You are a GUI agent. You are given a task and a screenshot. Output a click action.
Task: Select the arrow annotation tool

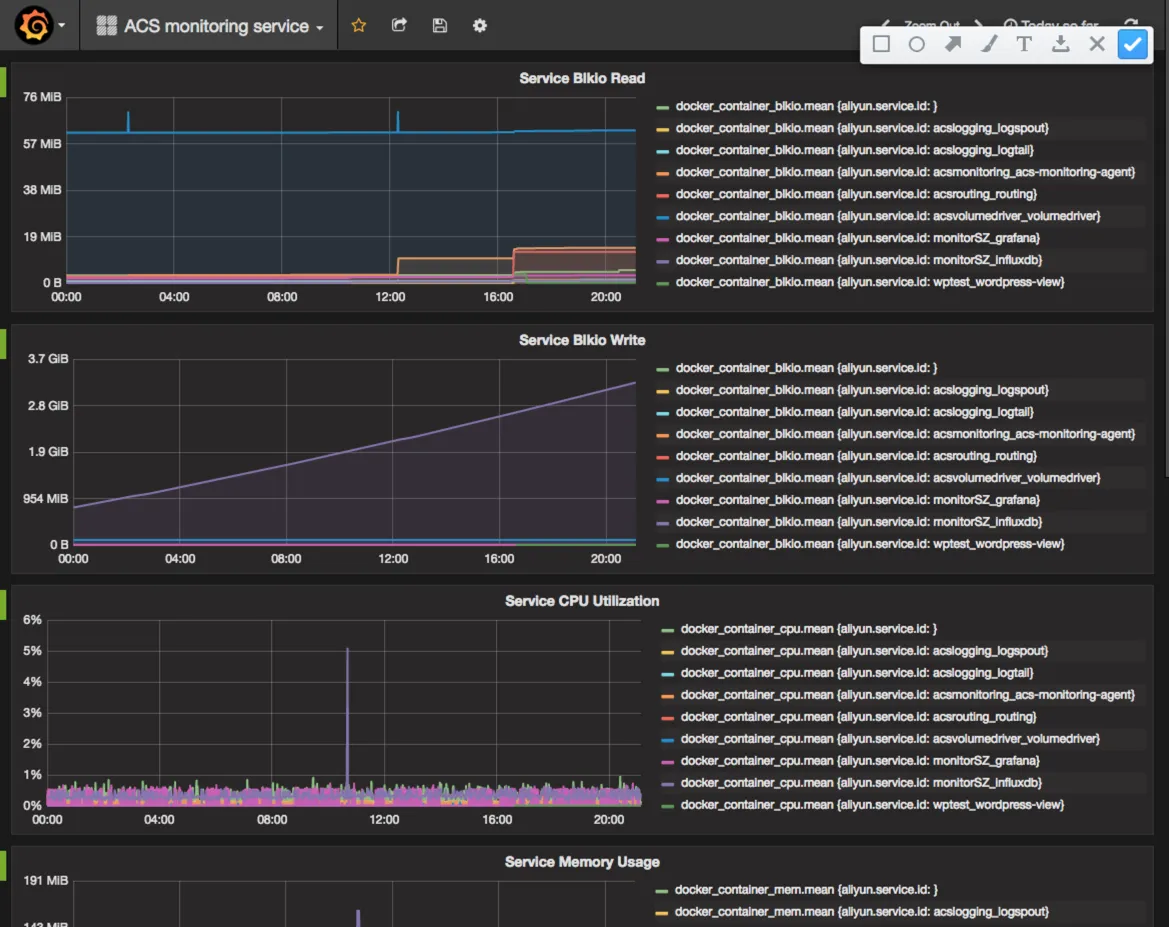[953, 44]
